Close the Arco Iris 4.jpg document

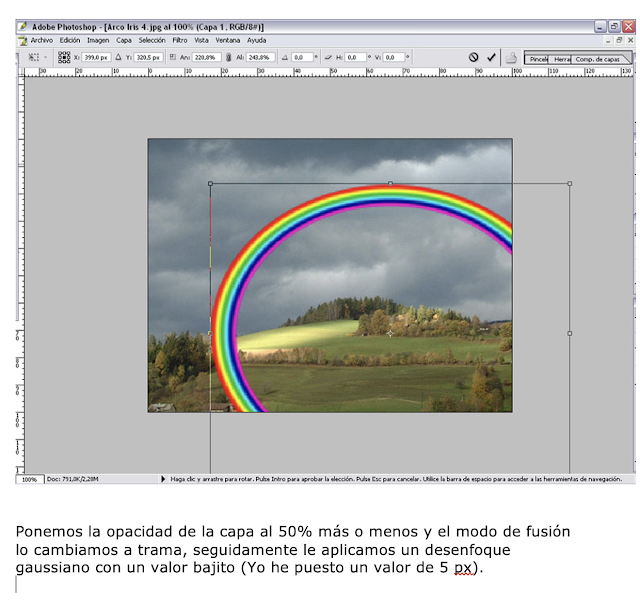click(x=630, y=40)
